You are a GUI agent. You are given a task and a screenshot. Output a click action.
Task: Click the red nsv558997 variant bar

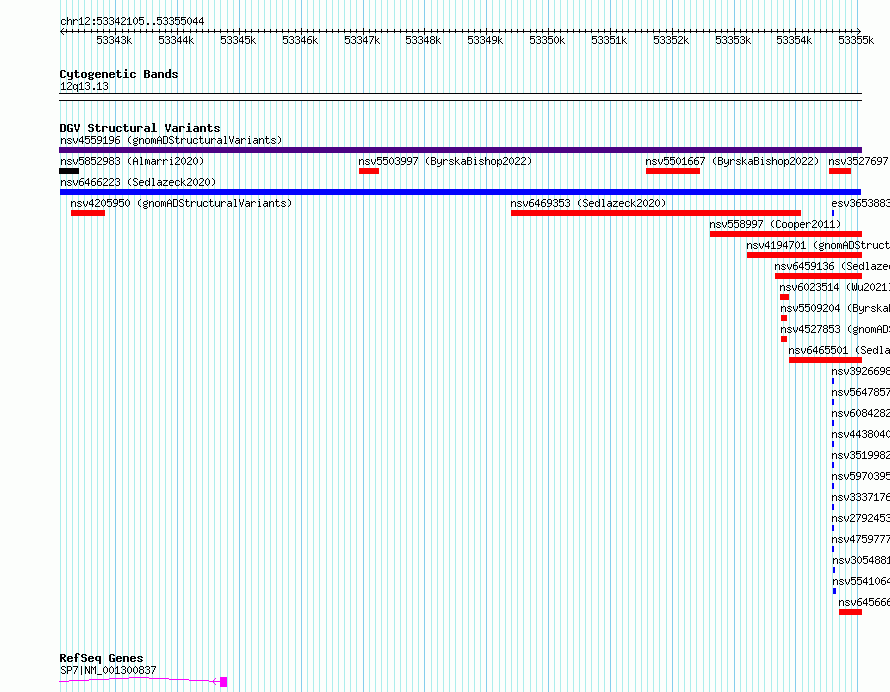(786, 234)
